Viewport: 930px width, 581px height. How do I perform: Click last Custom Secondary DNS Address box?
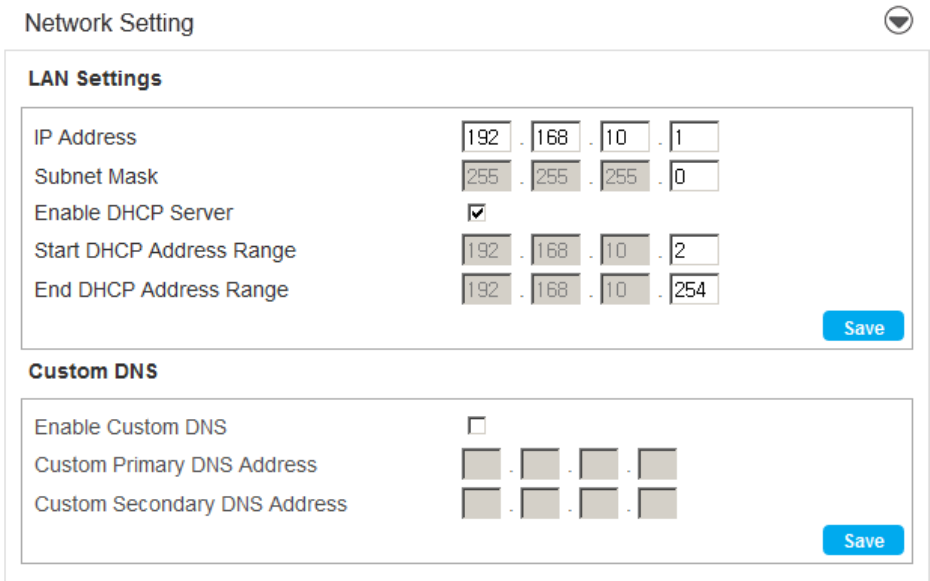pos(658,503)
